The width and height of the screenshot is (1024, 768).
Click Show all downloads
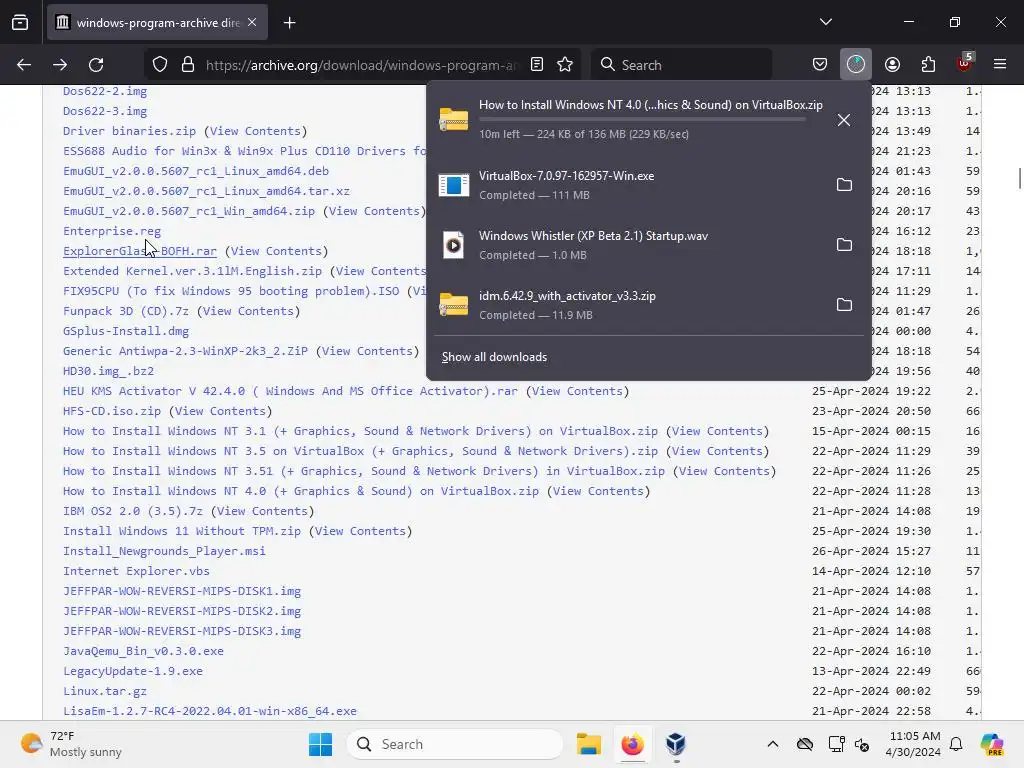coord(494,357)
